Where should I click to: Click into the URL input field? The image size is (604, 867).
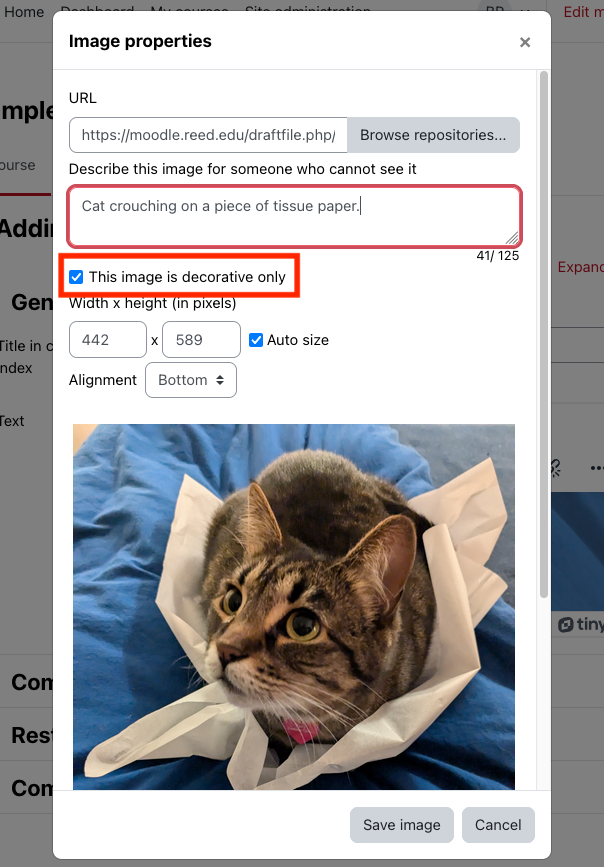click(x=208, y=135)
